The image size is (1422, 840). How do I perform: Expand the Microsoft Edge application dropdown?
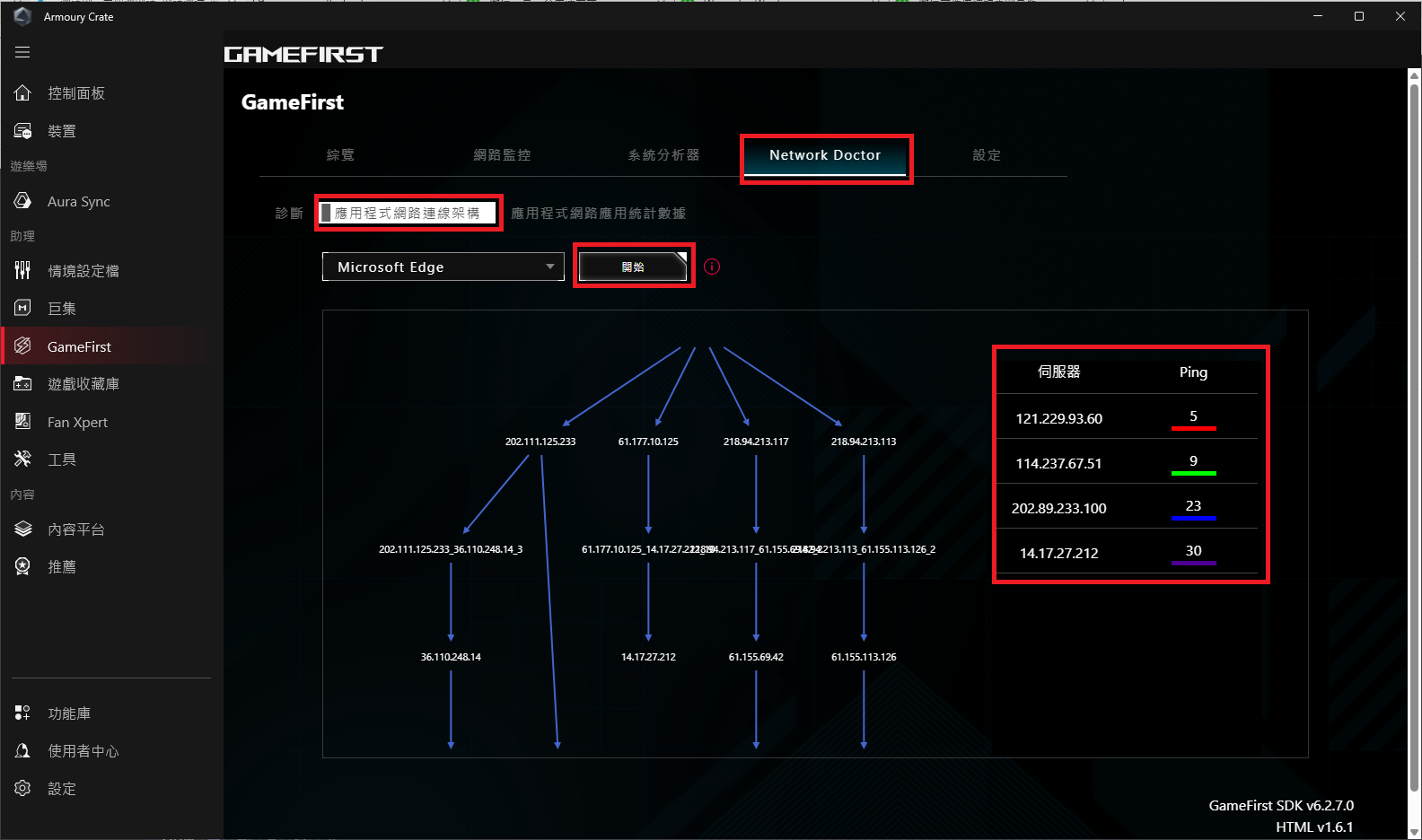click(443, 267)
